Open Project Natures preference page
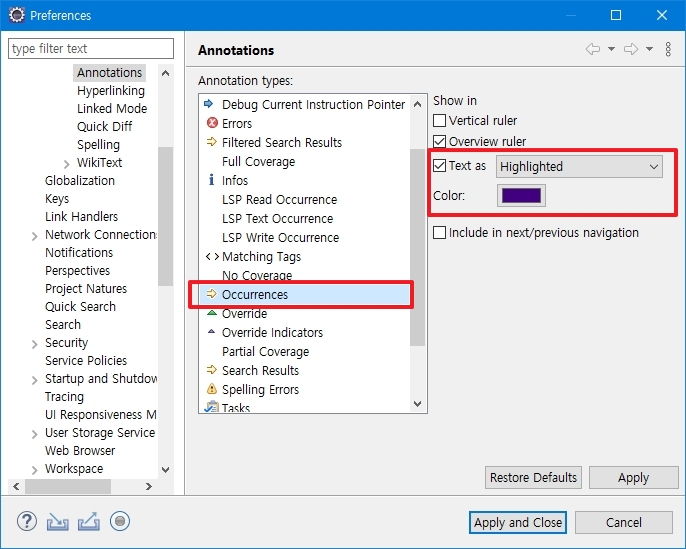Image resolution: width=686 pixels, height=549 pixels. point(86,289)
